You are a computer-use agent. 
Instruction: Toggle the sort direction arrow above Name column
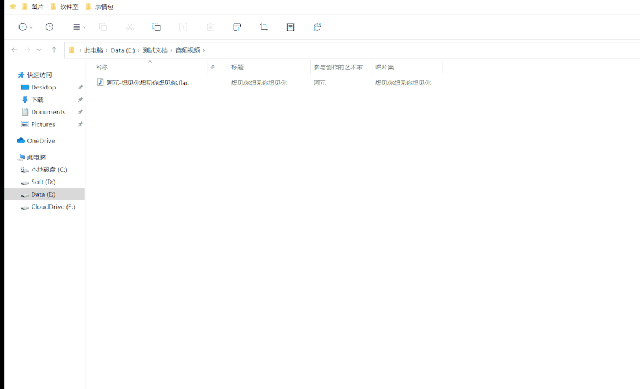point(150,61)
